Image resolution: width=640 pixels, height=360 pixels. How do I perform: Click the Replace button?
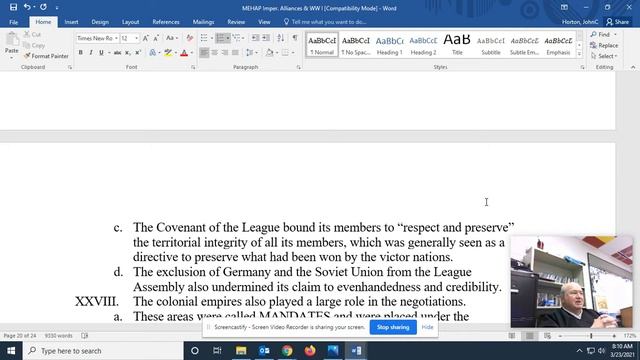click(604, 45)
